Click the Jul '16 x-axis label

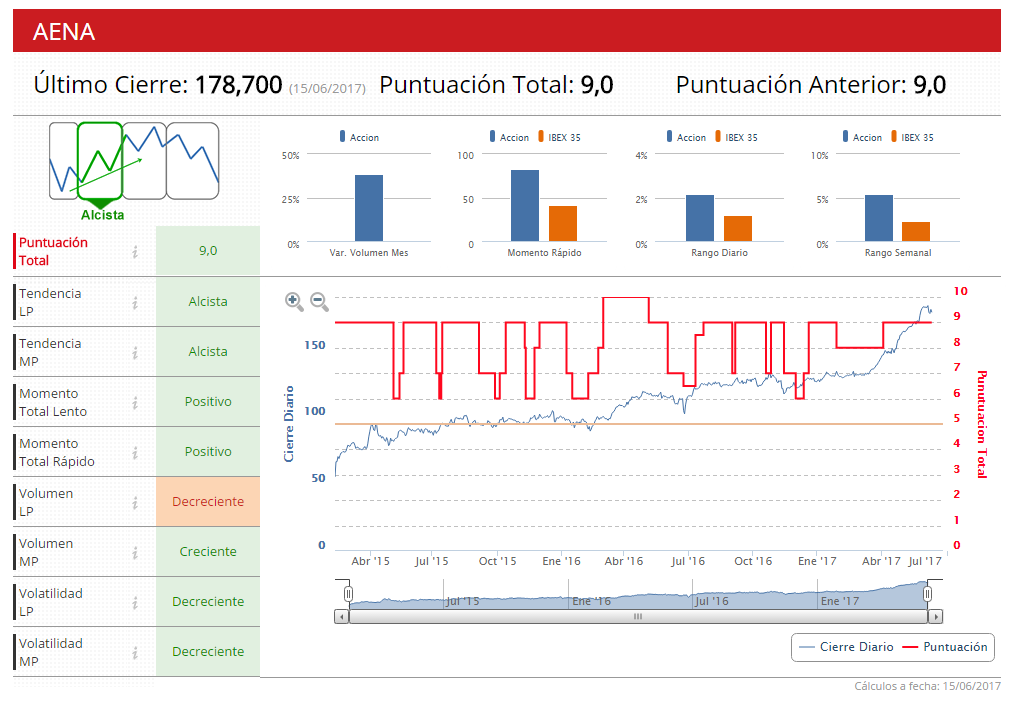click(688, 561)
